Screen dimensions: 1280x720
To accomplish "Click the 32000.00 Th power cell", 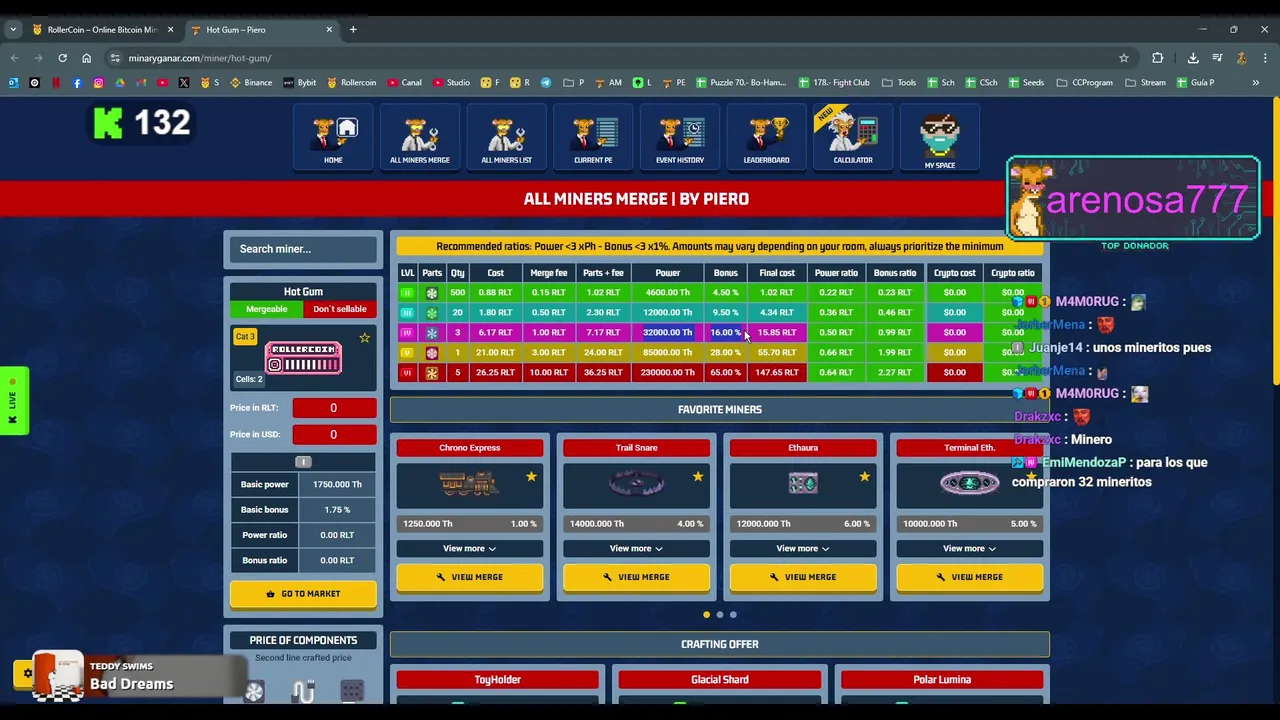I will click(667, 332).
